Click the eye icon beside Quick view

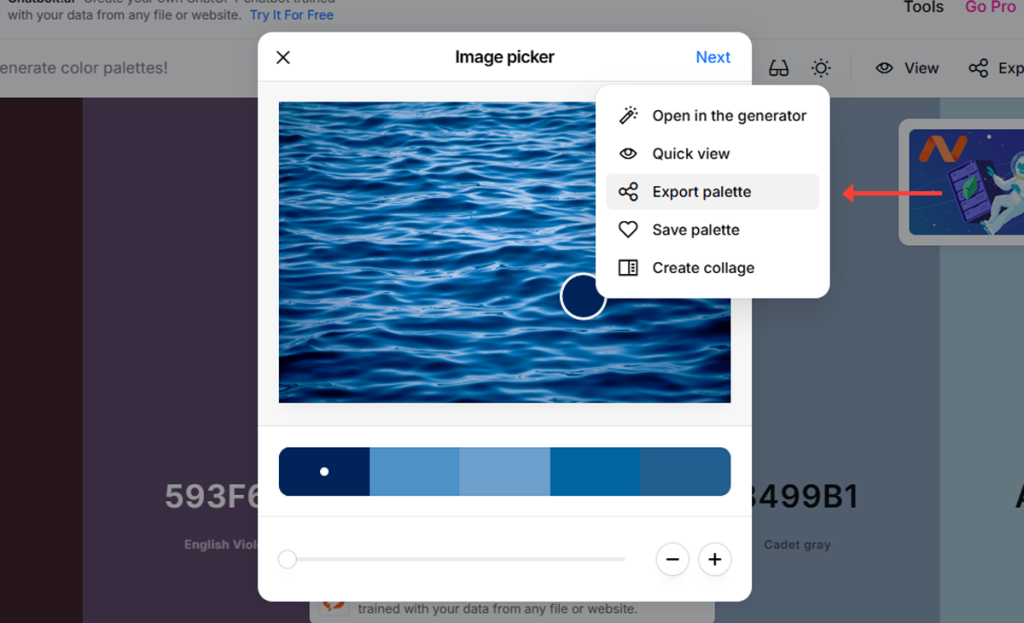click(x=628, y=153)
